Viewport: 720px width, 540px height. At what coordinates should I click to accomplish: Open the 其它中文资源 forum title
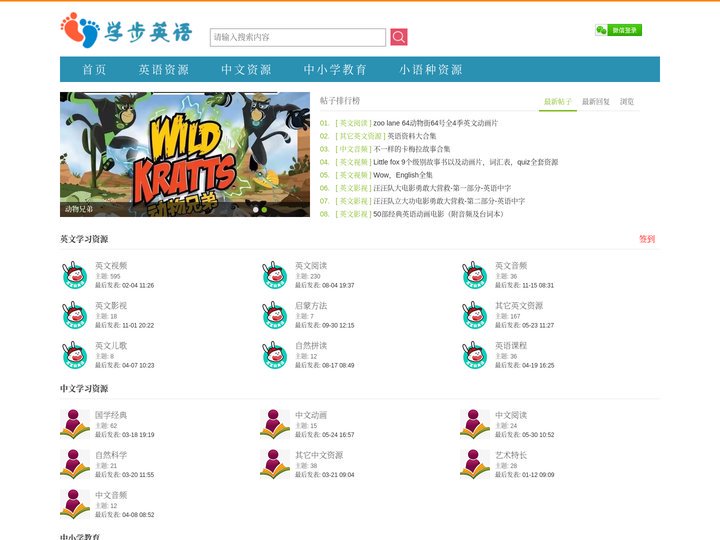[319, 455]
